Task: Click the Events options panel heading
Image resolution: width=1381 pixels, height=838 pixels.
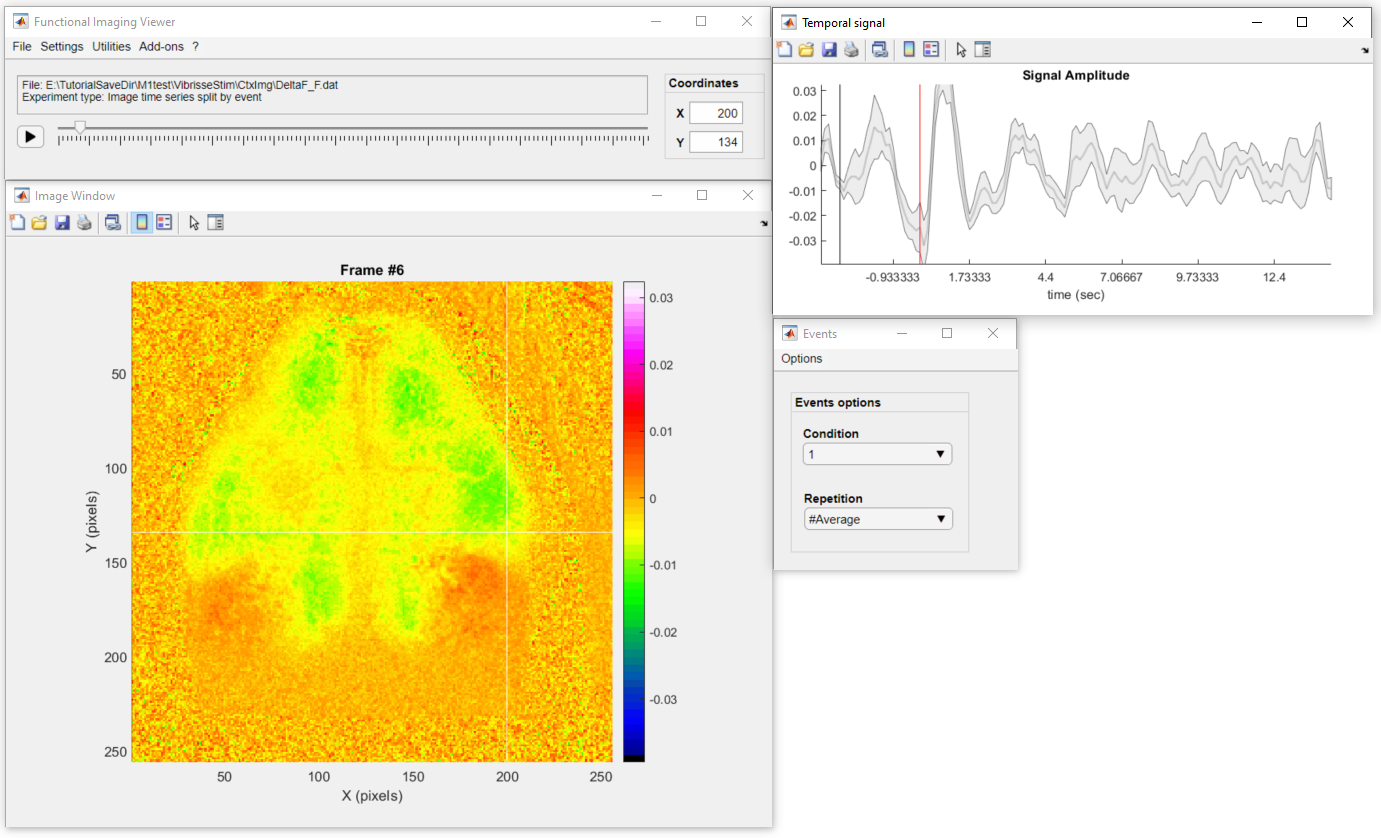Action: point(838,402)
